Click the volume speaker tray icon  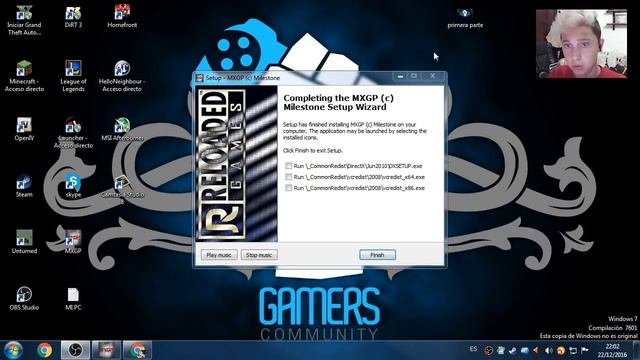point(549,350)
